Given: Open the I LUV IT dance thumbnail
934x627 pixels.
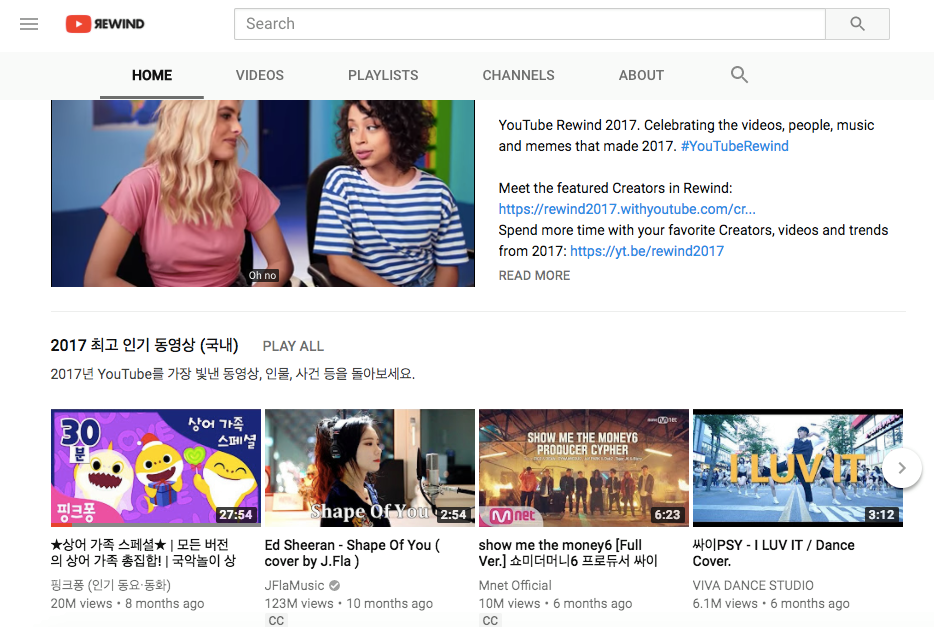Looking at the screenshot, I should [798, 468].
